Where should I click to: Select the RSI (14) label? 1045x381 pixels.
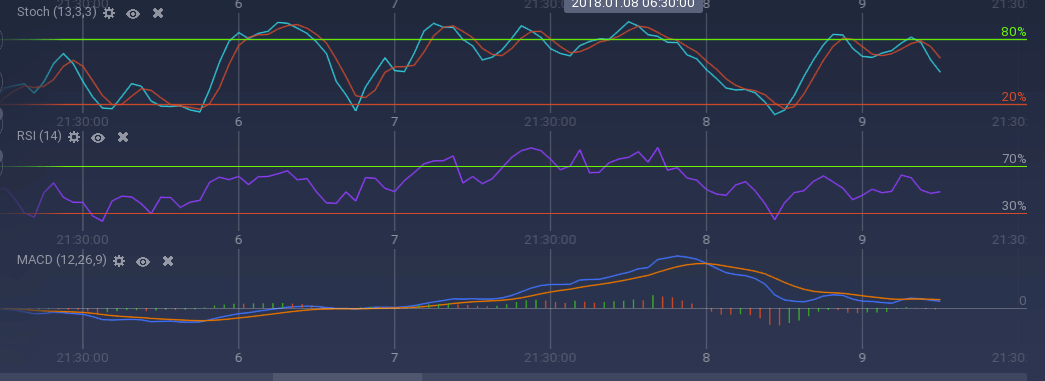tap(39, 137)
